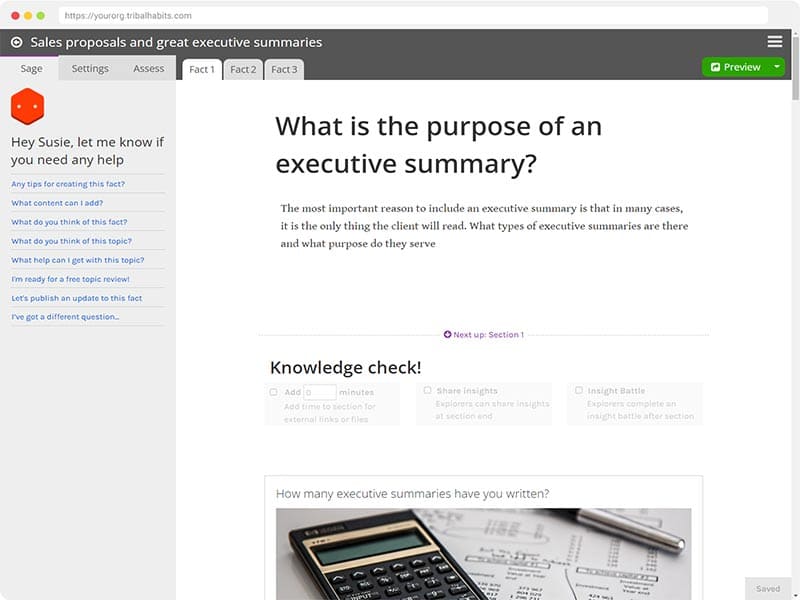This screenshot has height=600, width=800.
Task: Check the Insight Battle checkbox
Action: 579,390
